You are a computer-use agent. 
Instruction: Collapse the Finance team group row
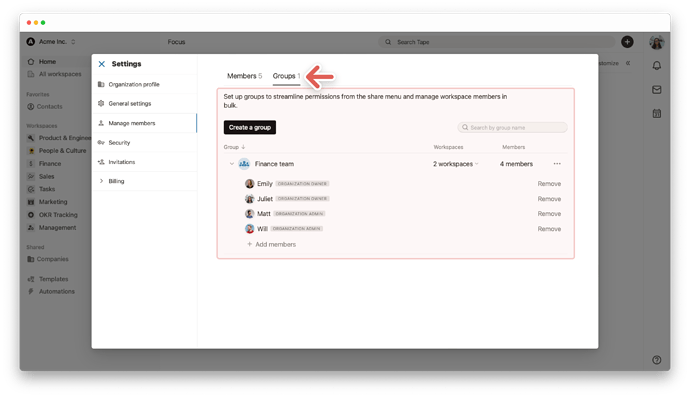point(231,164)
